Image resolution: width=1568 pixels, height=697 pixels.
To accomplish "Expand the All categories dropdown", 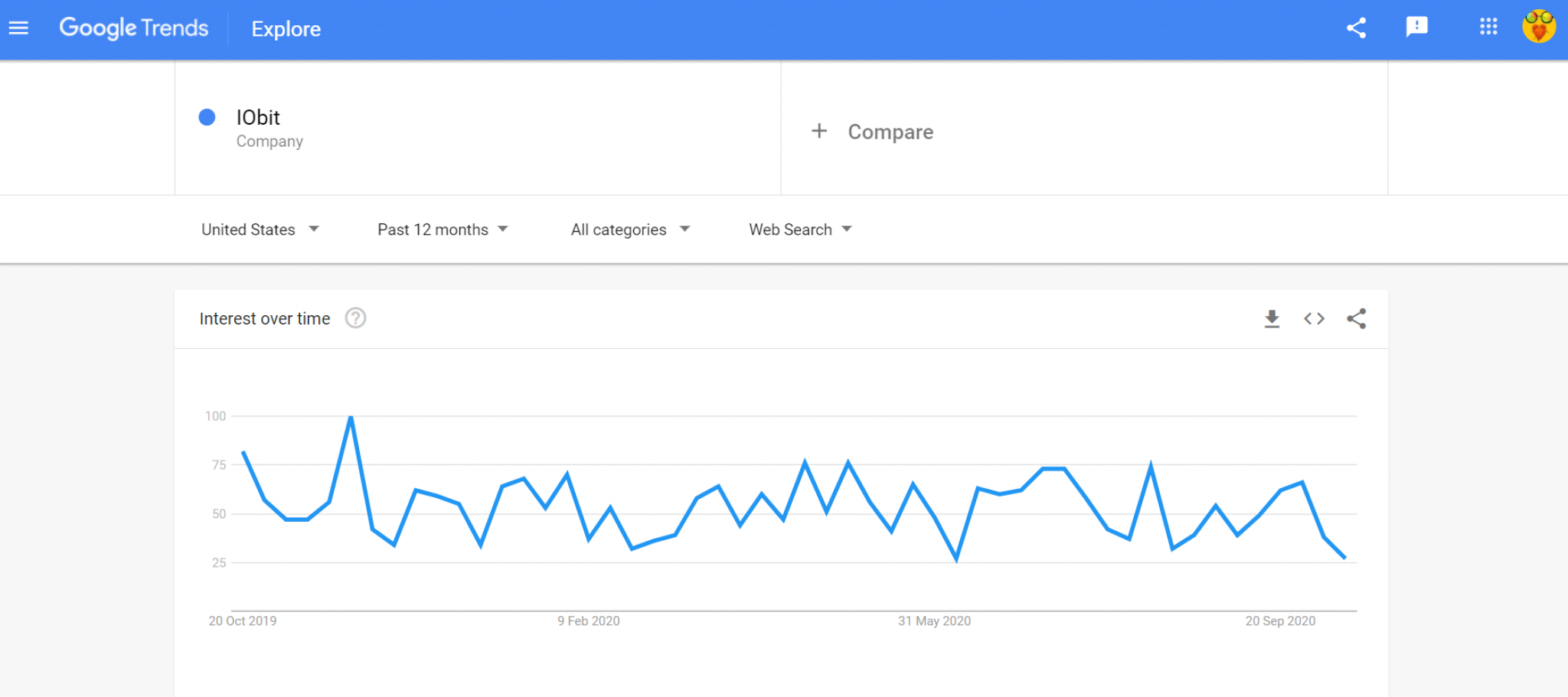I will click(x=630, y=230).
